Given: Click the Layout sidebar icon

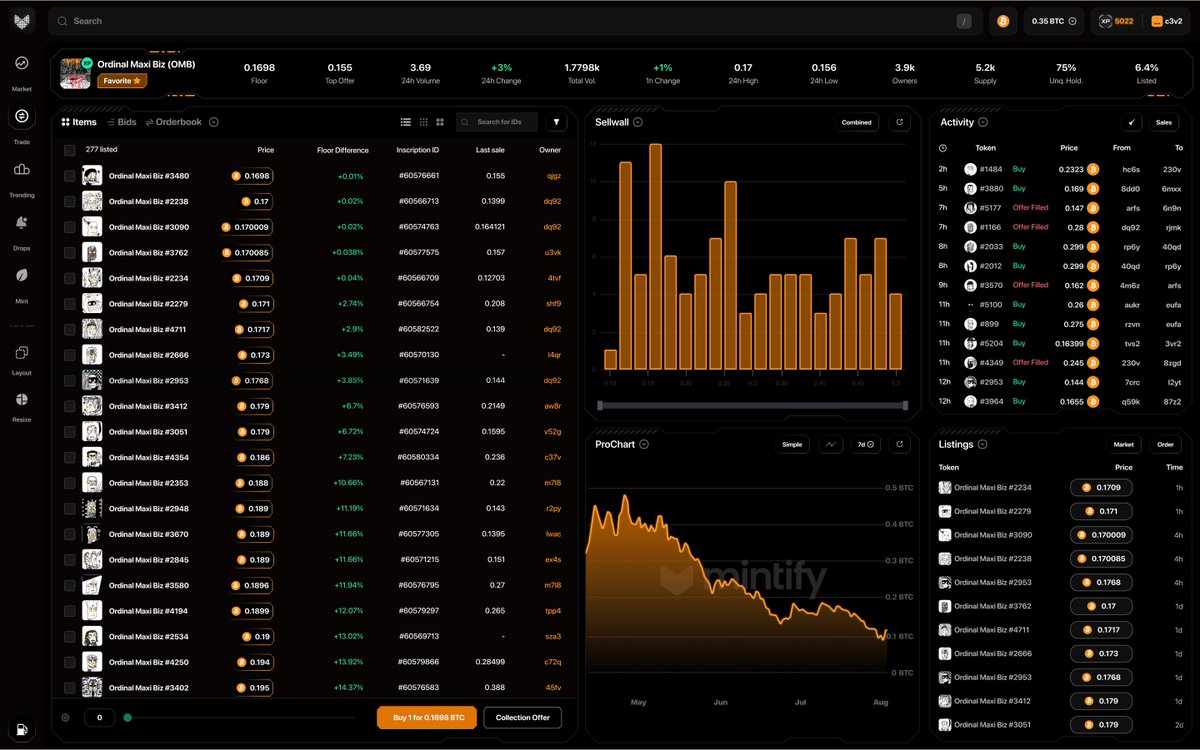Looking at the screenshot, I should 22,352.
